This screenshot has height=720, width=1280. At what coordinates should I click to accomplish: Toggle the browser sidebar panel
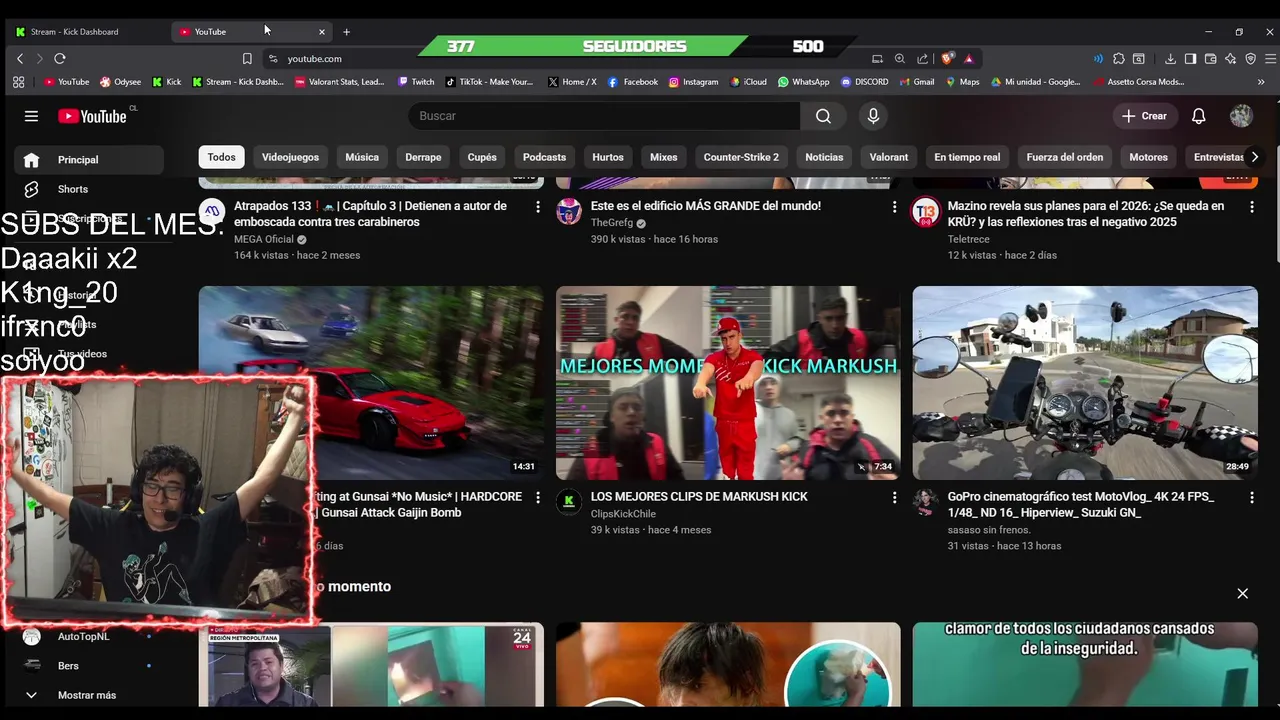(1190, 59)
